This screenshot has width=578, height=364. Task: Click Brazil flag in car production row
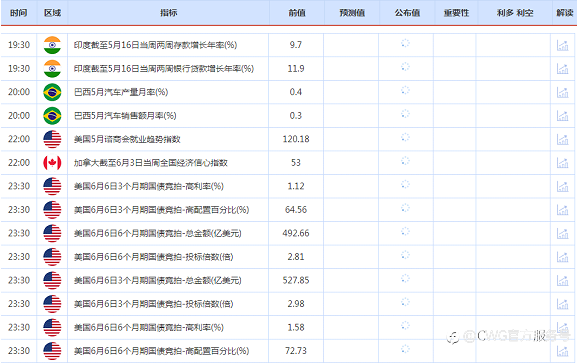52,92
